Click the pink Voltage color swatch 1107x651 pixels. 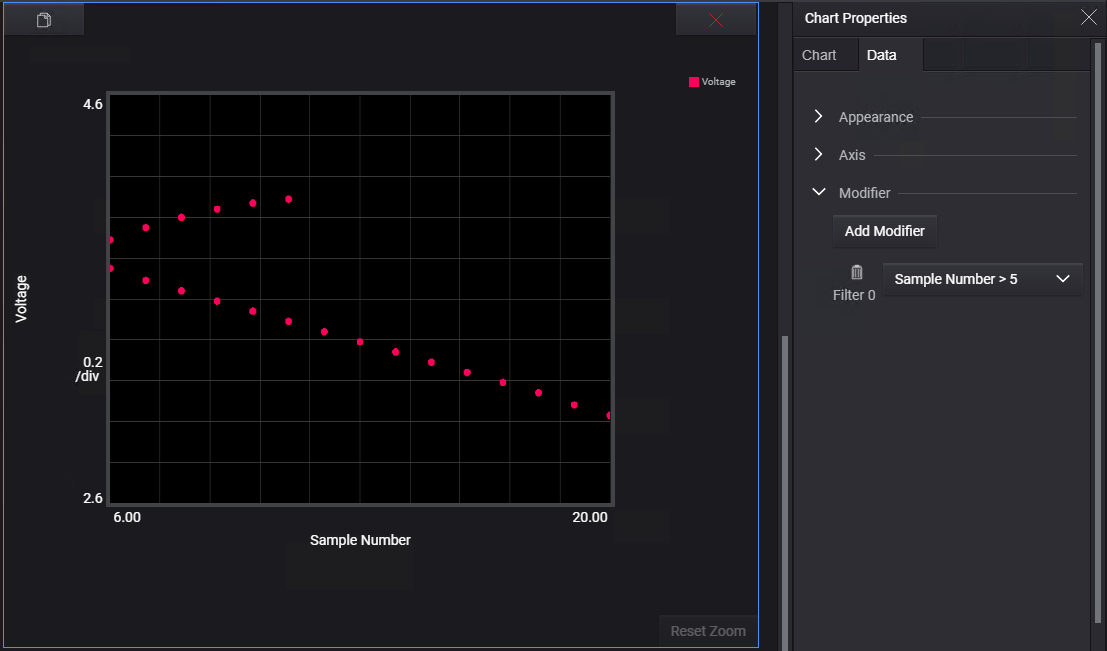point(693,81)
